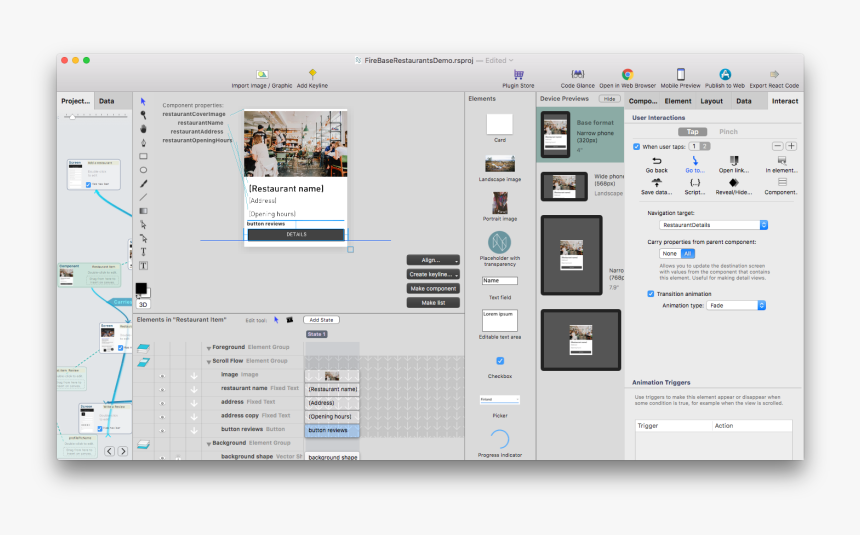Viewport: 860px width, 535px height.
Task: Open the Animation type dropdown
Action: point(736,305)
